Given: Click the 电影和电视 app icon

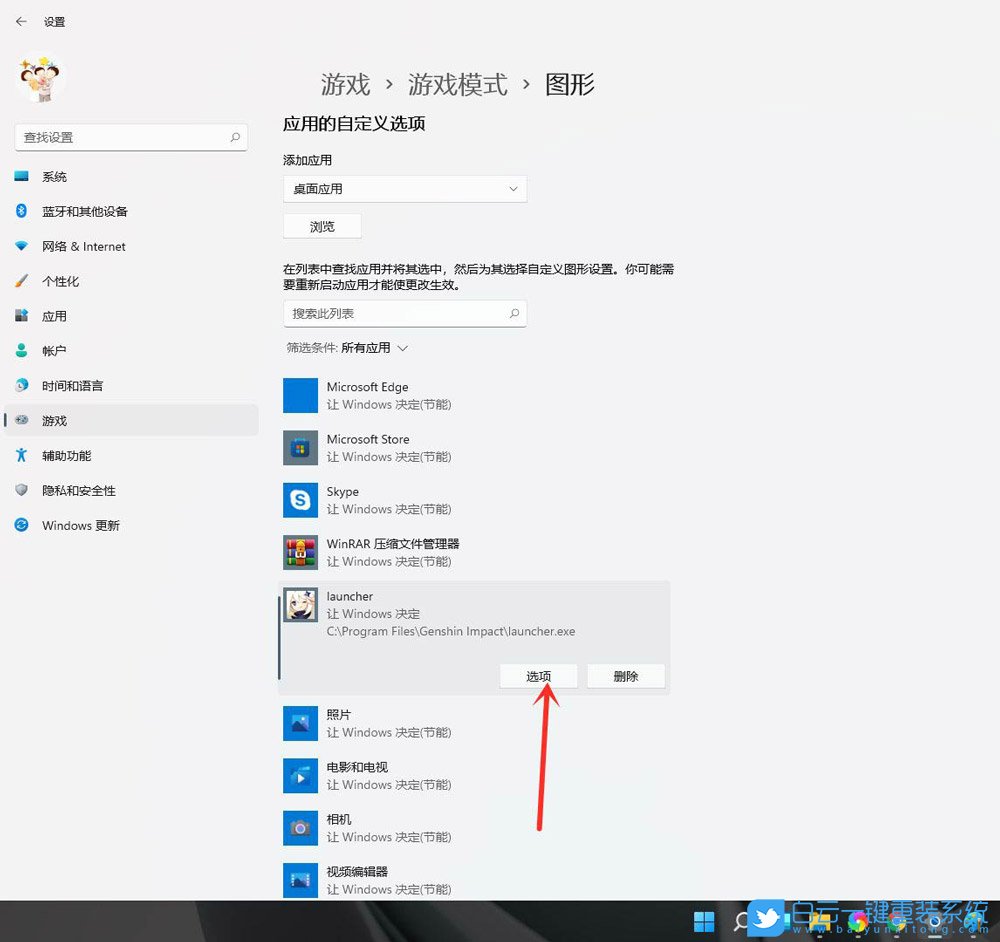Looking at the screenshot, I should (x=299, y=775).
